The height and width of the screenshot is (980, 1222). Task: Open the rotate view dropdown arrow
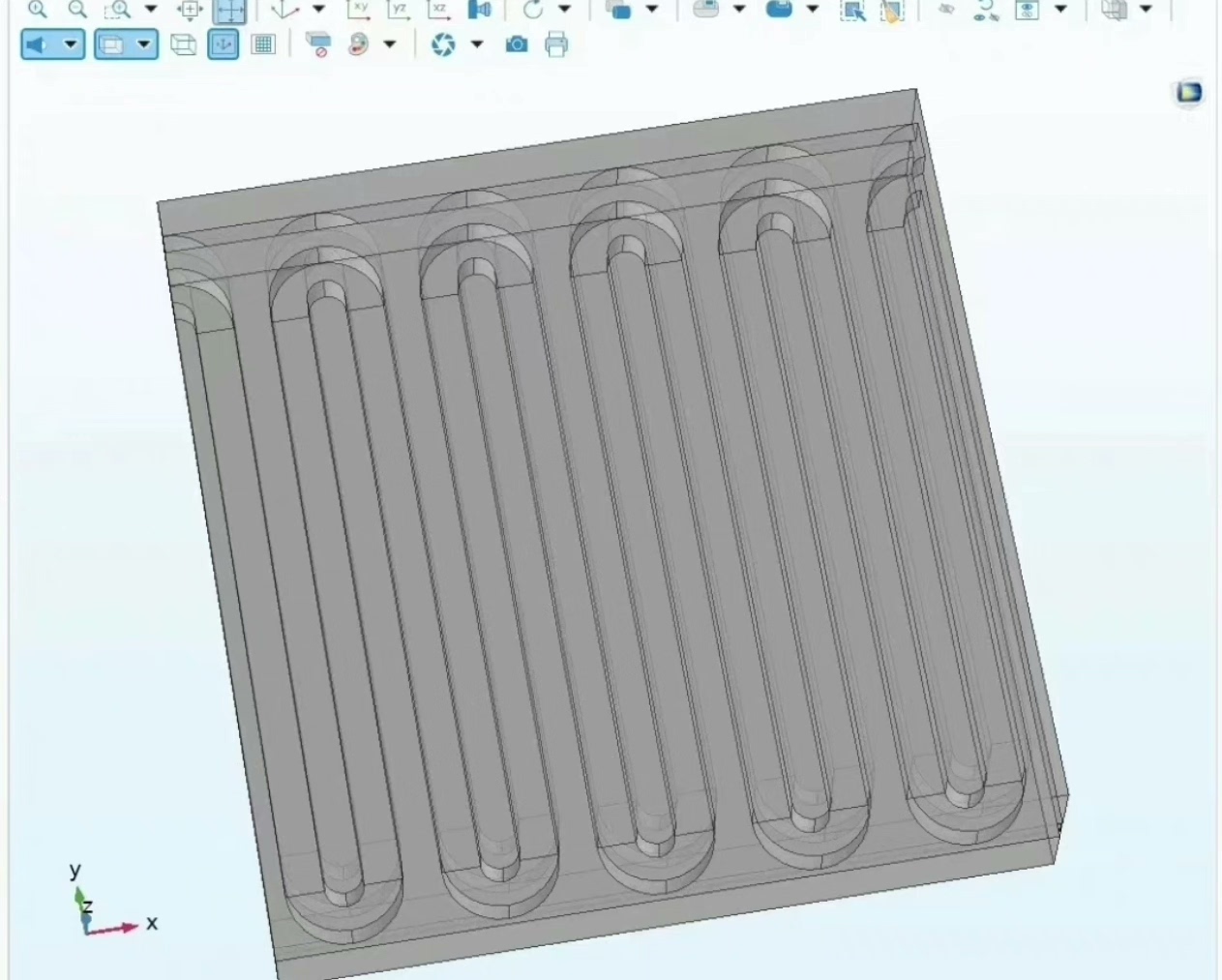click(x=565, y=10)
